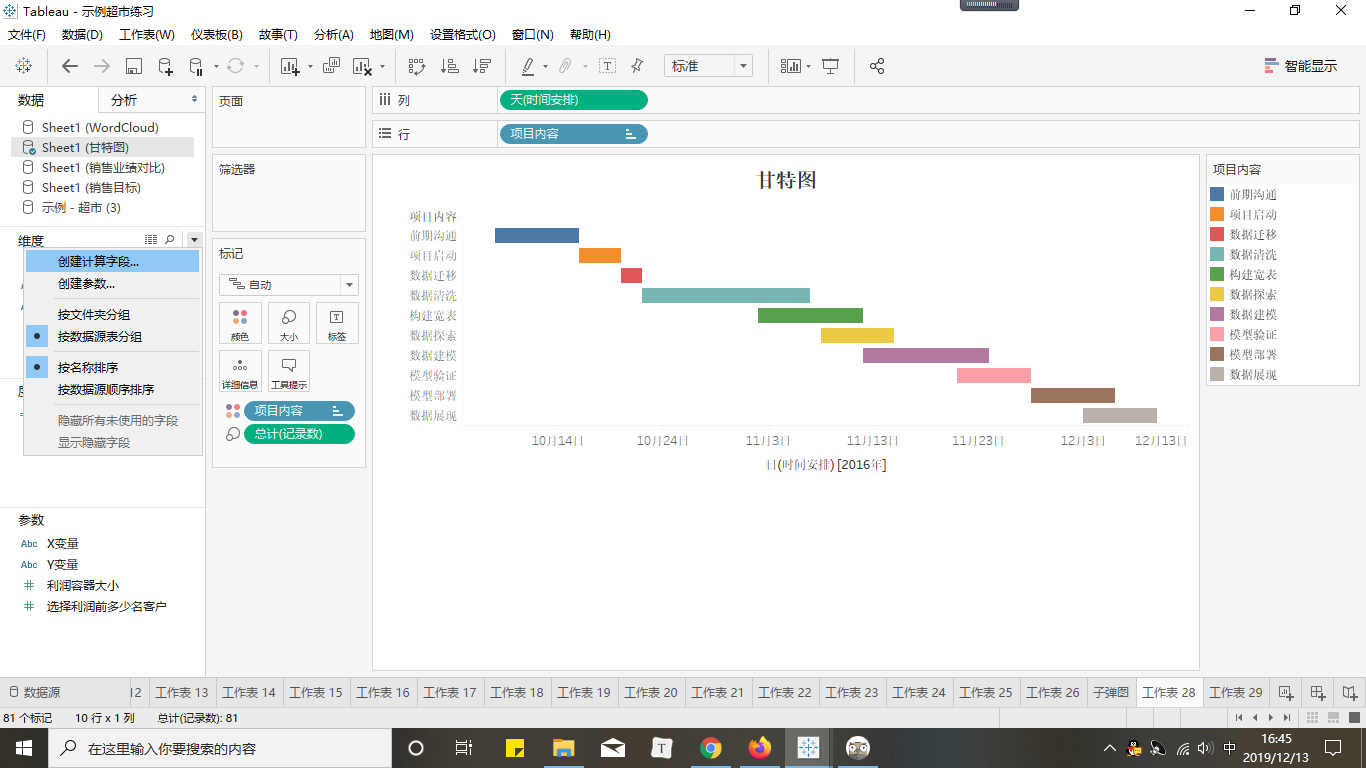
Task: Choose the 按数据源顺序排序 sort option
Action: click(x=112, y=389)
